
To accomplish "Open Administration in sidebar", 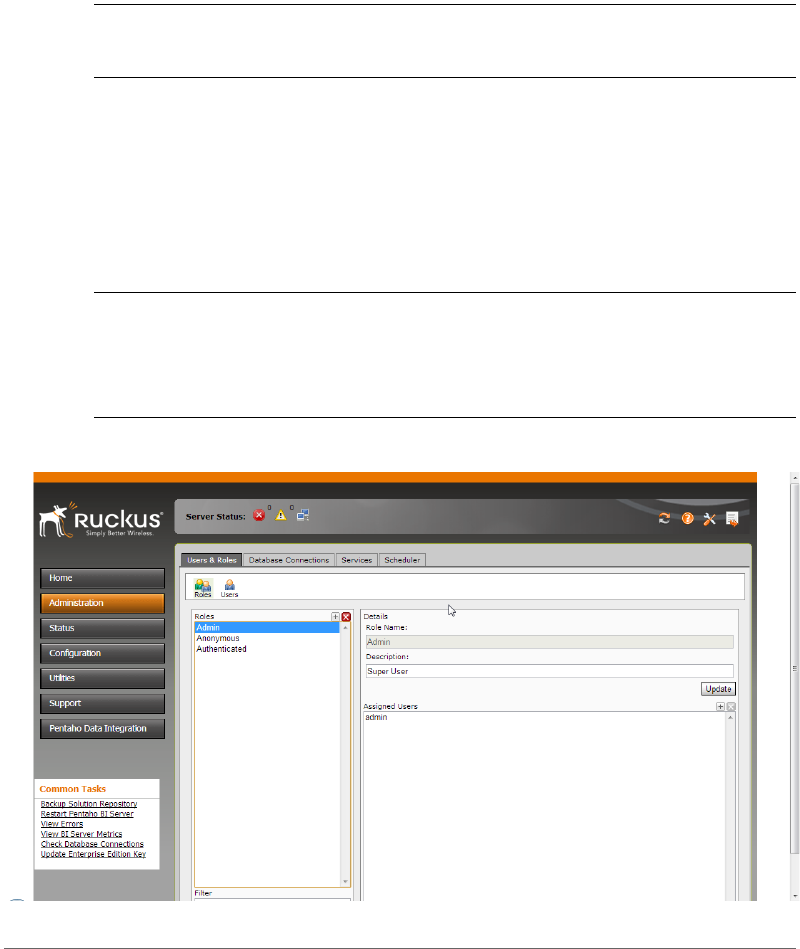I will click(102, 603).
